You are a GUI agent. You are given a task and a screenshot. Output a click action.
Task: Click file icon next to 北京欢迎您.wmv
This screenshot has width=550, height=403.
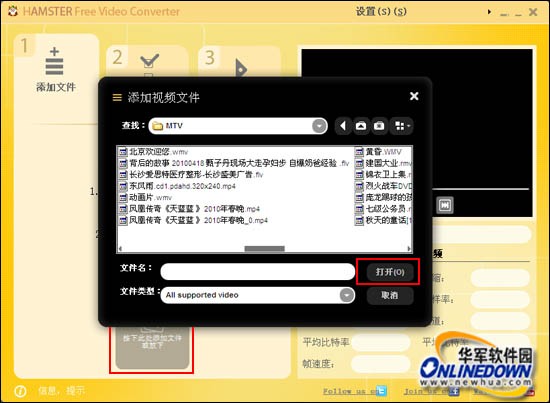(122, 152)
